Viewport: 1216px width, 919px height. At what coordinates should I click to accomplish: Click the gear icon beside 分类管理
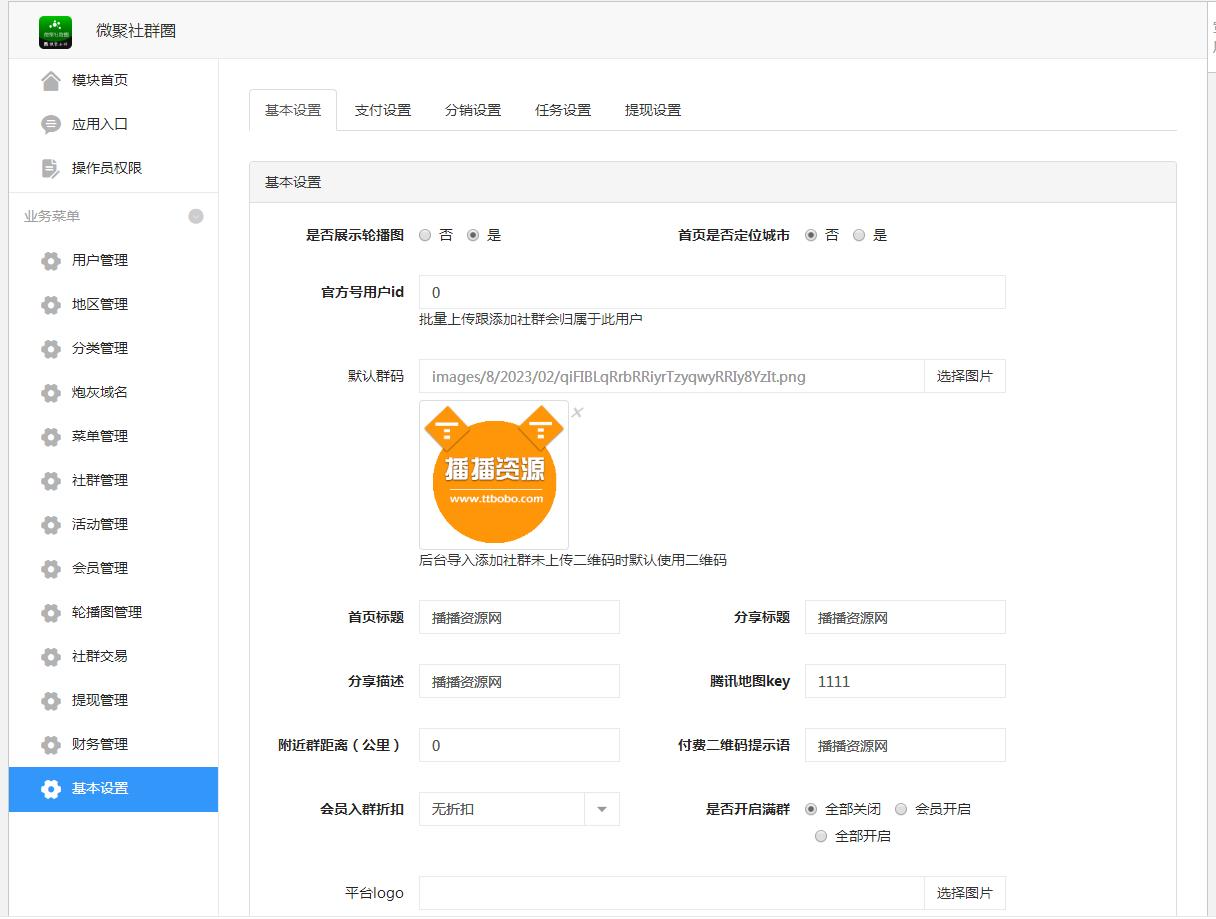tap(51, 348)
